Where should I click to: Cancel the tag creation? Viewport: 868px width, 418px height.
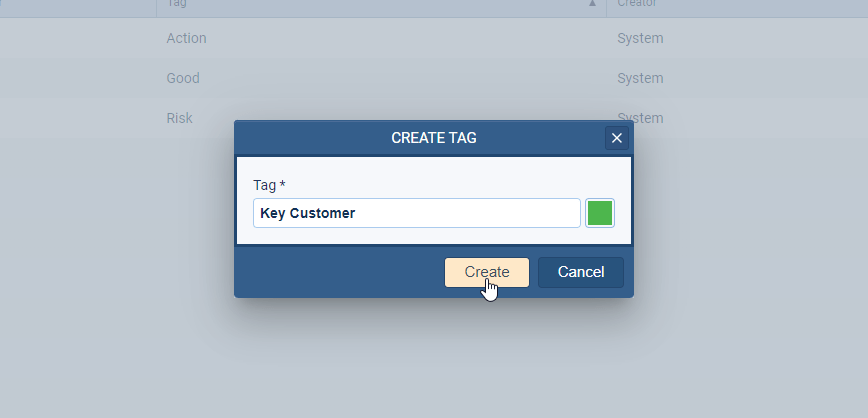click(x=580, y=272)
